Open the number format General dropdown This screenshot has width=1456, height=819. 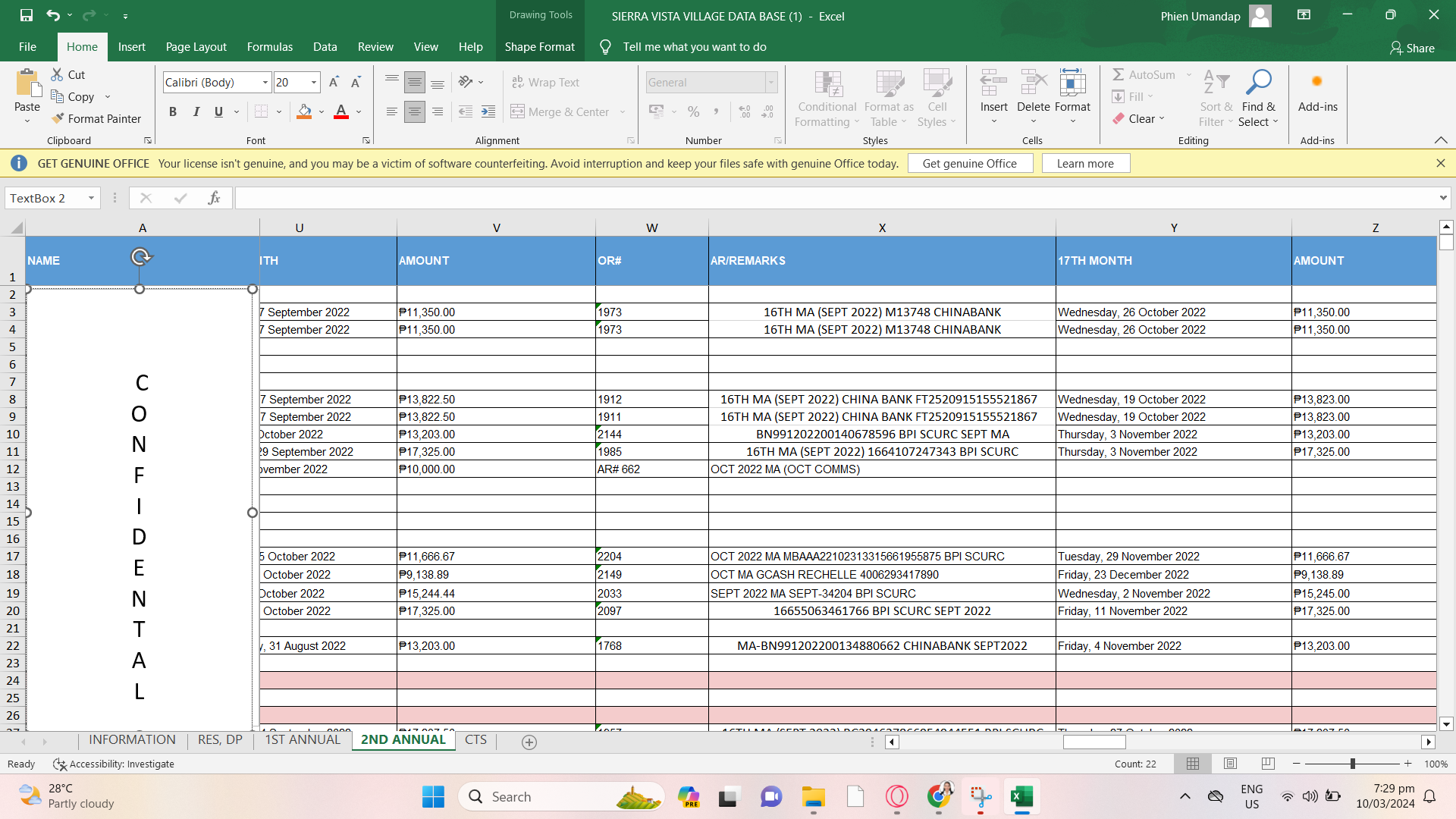pos(770,82)
